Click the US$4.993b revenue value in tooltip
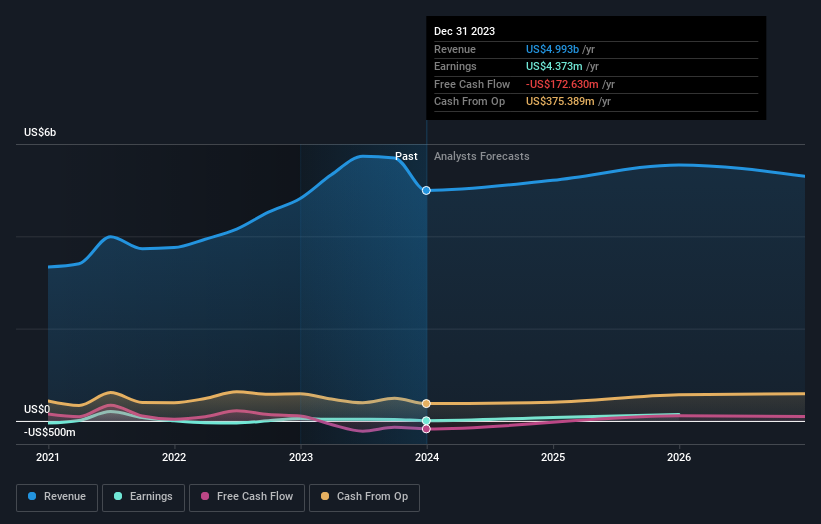 (552, 49)
